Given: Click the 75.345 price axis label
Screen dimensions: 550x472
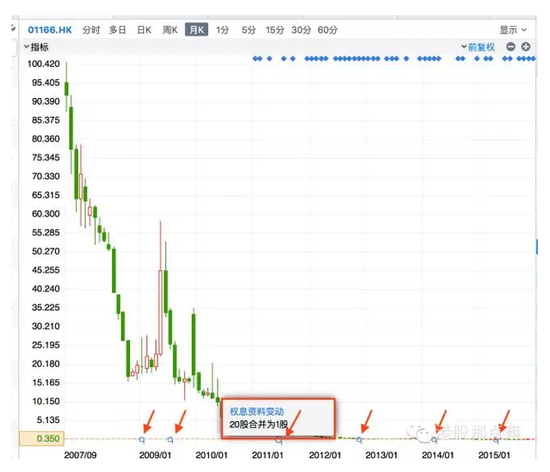Looking at the screenshot, I should tap(46, 157).
